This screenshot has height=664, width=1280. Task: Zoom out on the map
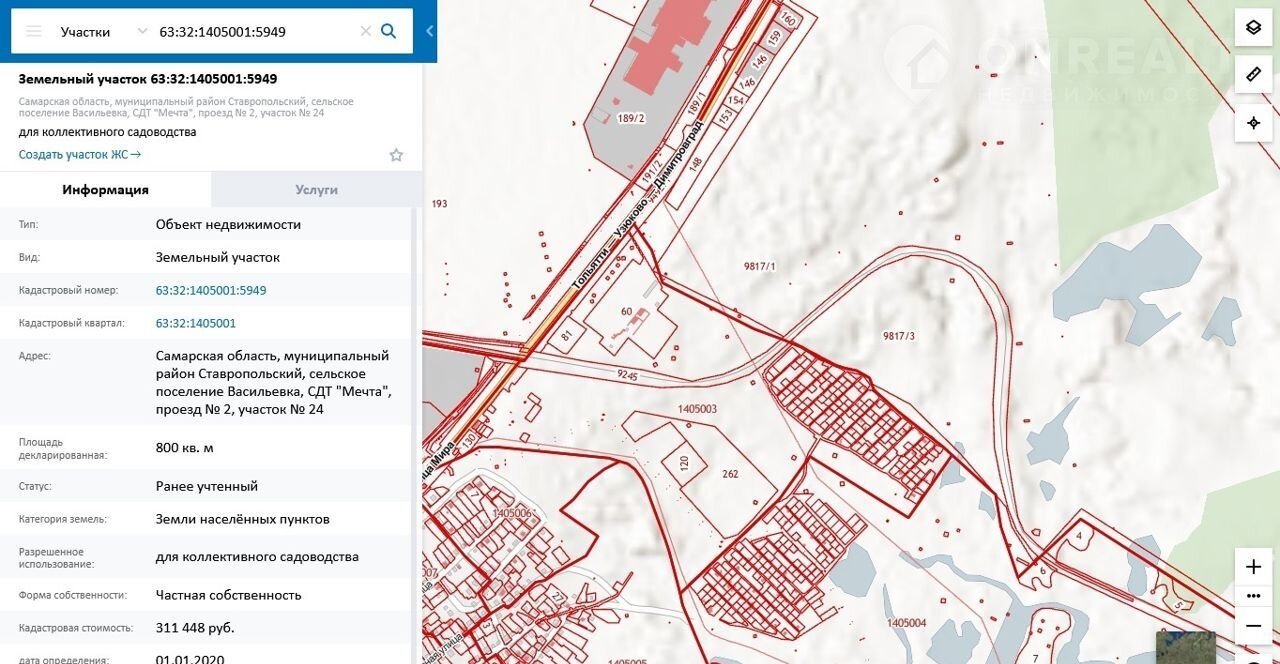tap(1253, 626)
